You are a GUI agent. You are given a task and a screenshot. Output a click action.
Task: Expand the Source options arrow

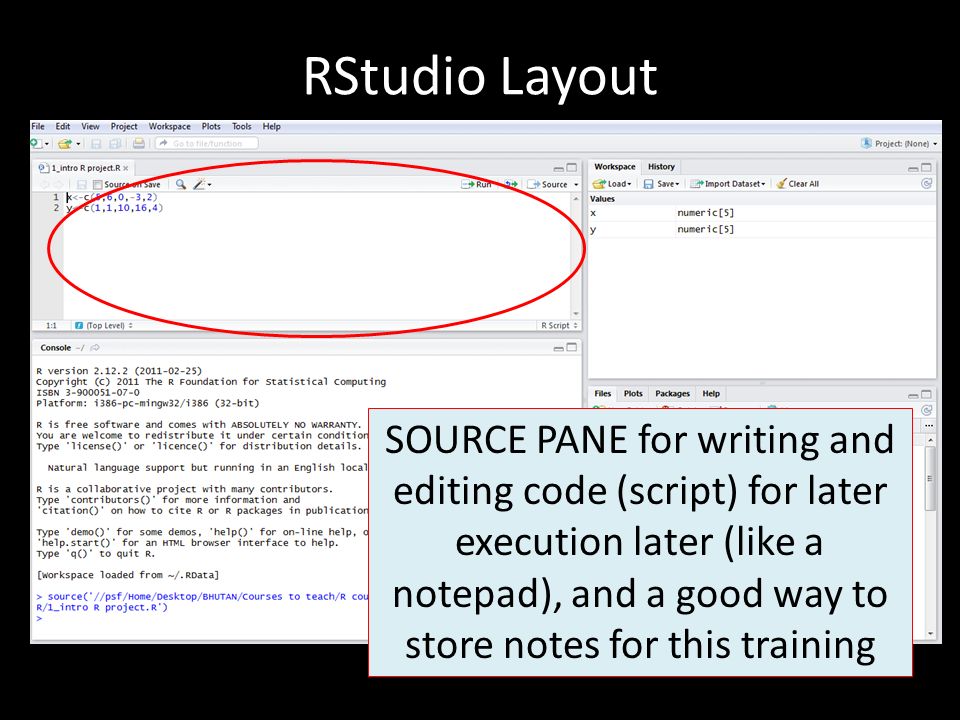(x=576, y=184)
